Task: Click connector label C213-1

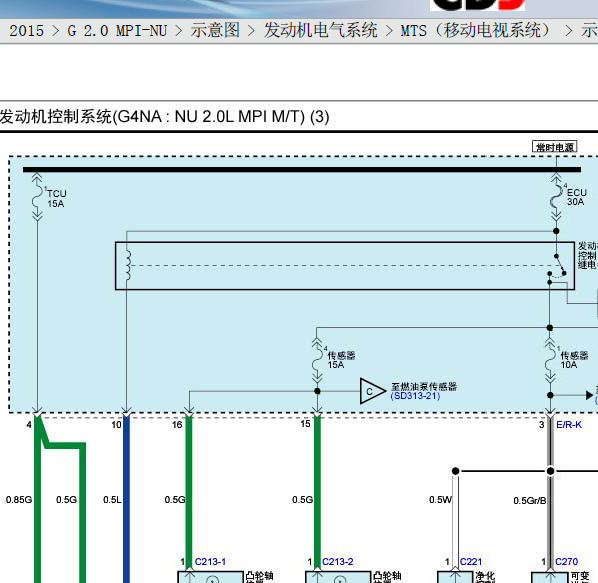Action: [x=210, y=562]
